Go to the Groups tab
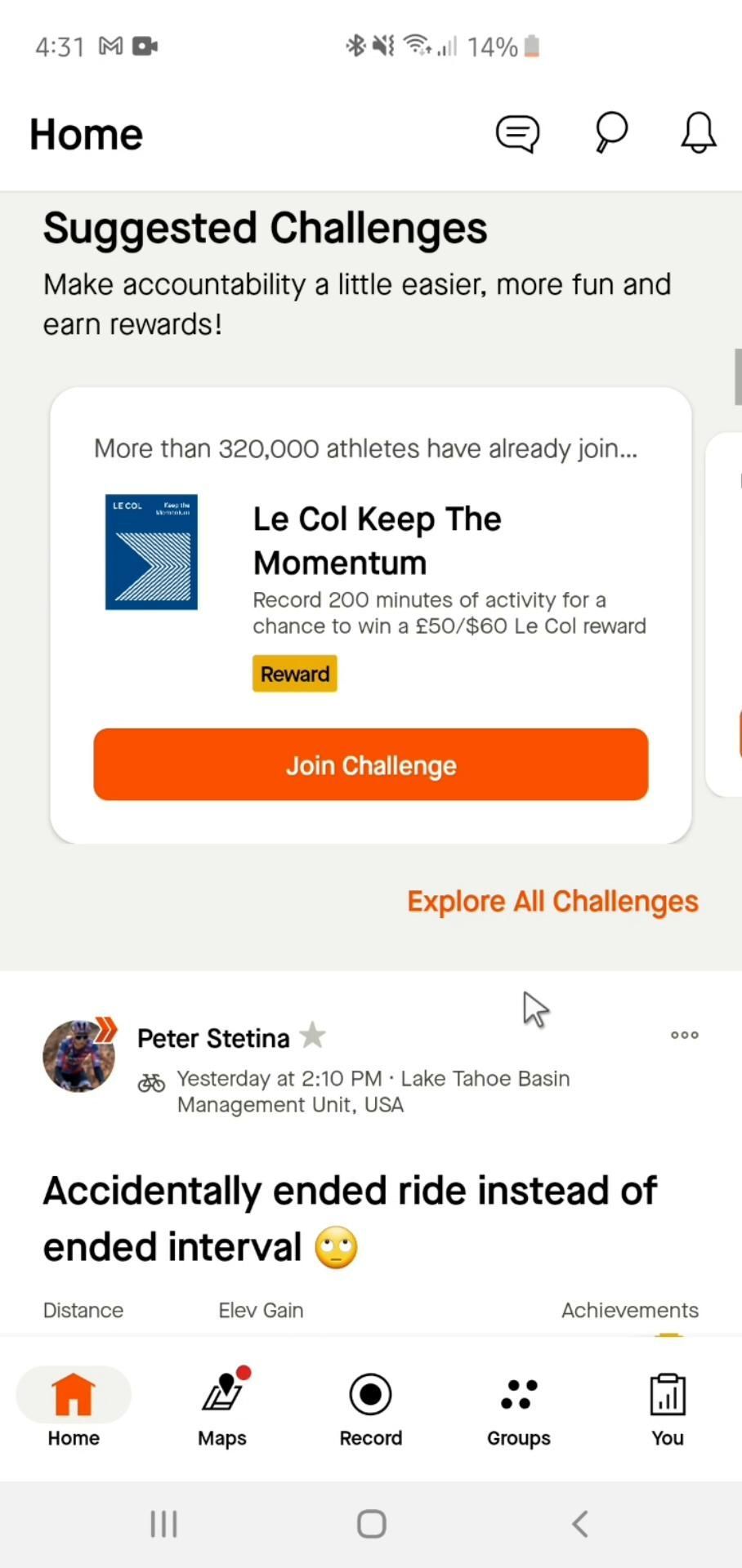 [519, 1408]
